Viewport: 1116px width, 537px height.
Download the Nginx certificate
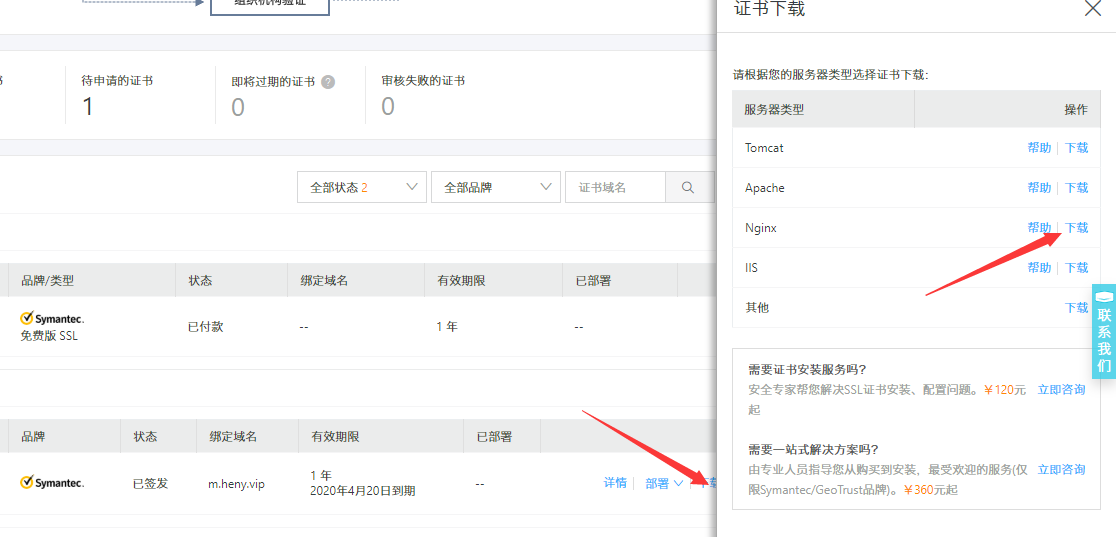(x=1076, y=228)
